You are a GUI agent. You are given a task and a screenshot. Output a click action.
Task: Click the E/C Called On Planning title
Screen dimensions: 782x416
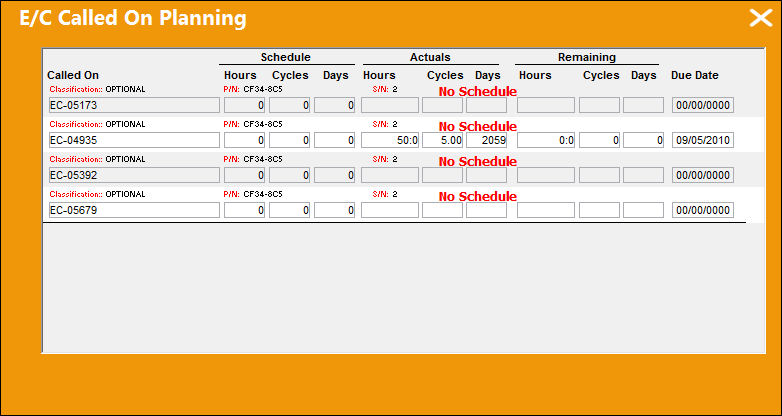pos(133,18)
